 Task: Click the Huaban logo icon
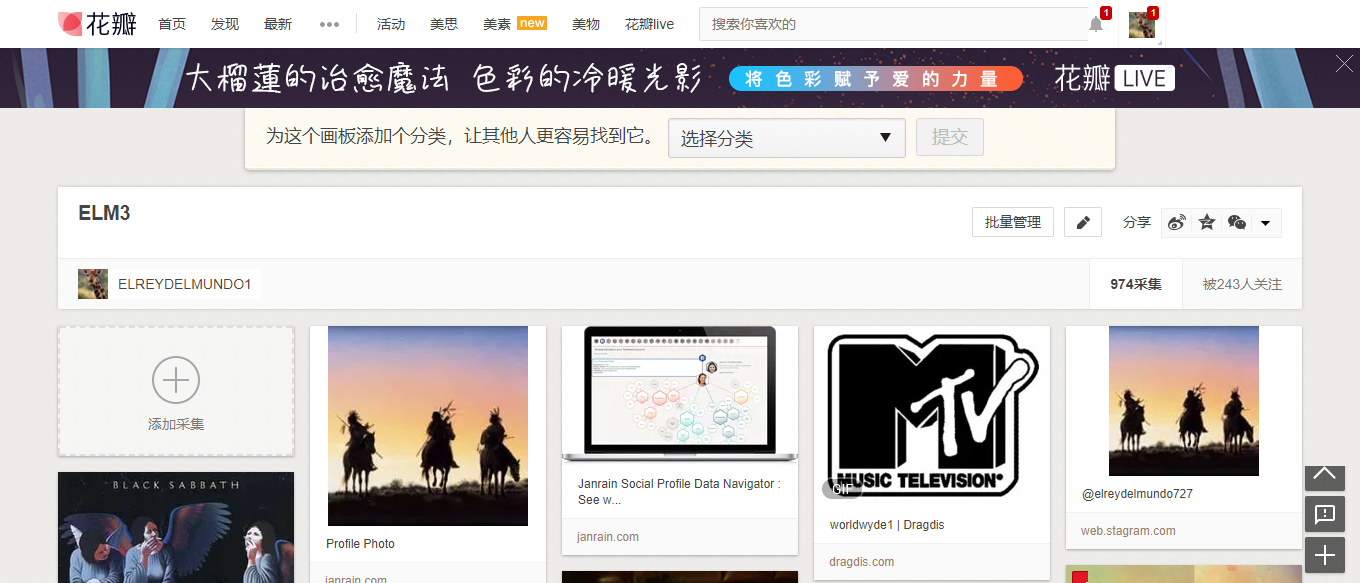pyautogui.click(x=70, y=24)
